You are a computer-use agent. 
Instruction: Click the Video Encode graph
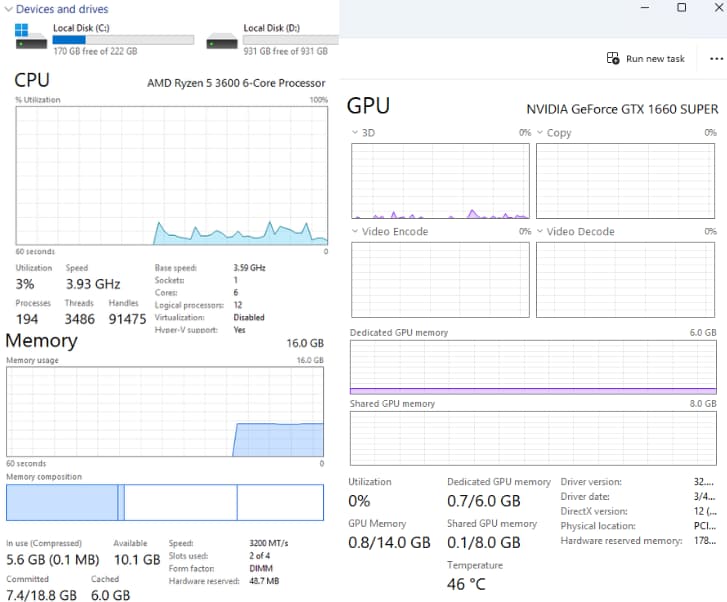click(440, 280)
